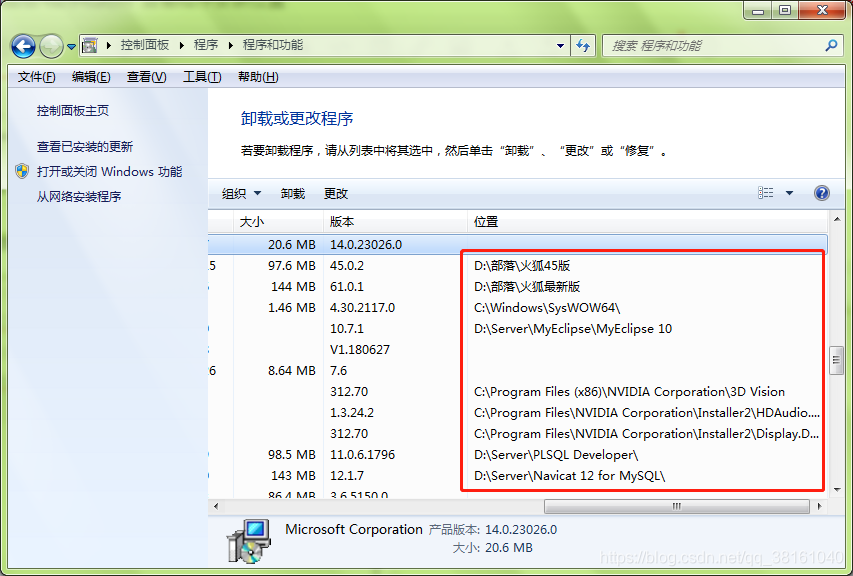The image size is (853, 576).
Task: Close the Programs and Features window
Action: coord(823,10)
